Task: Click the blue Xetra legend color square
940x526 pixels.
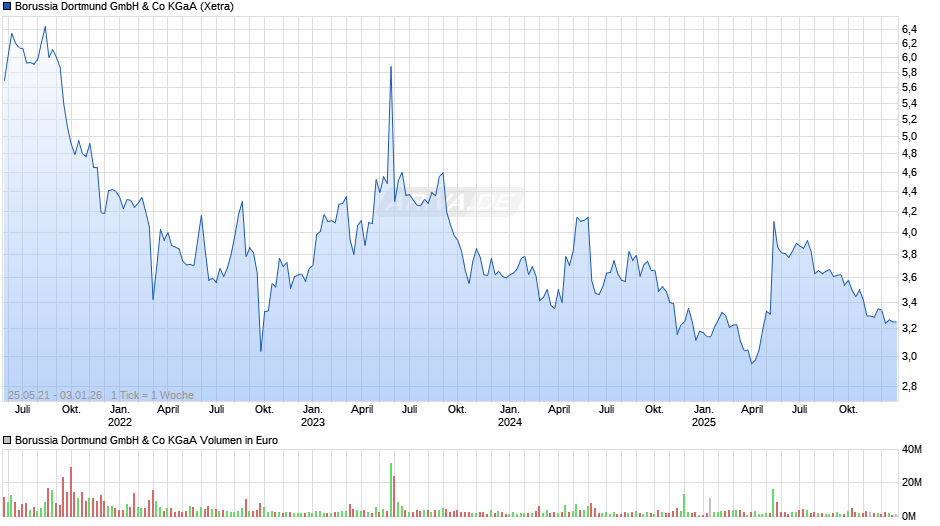Action: point(7,7)
